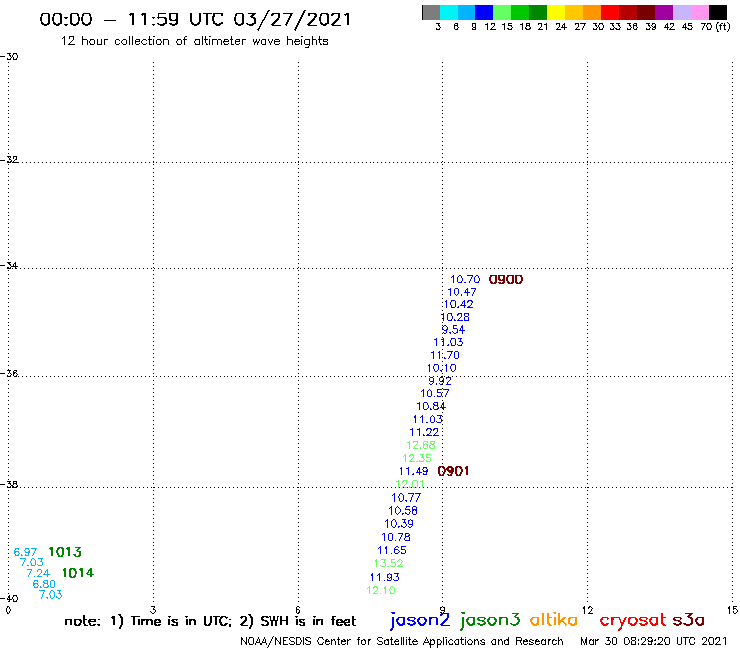Screen dimensions: 740x650
Task: Select the "jason3" satellite label
Action: [490, 620]
